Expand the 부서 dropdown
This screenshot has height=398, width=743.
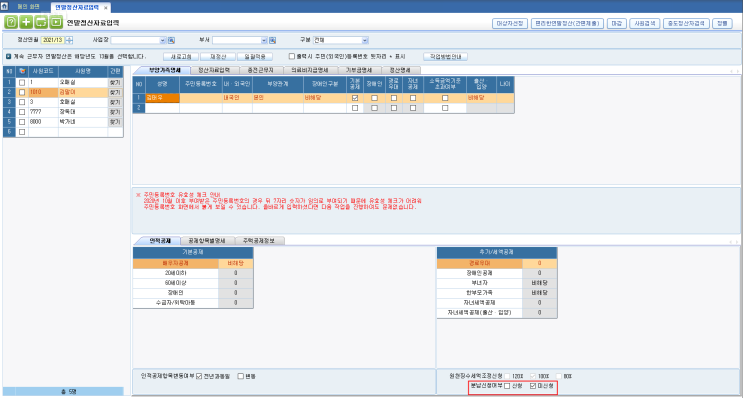(264, 40)
